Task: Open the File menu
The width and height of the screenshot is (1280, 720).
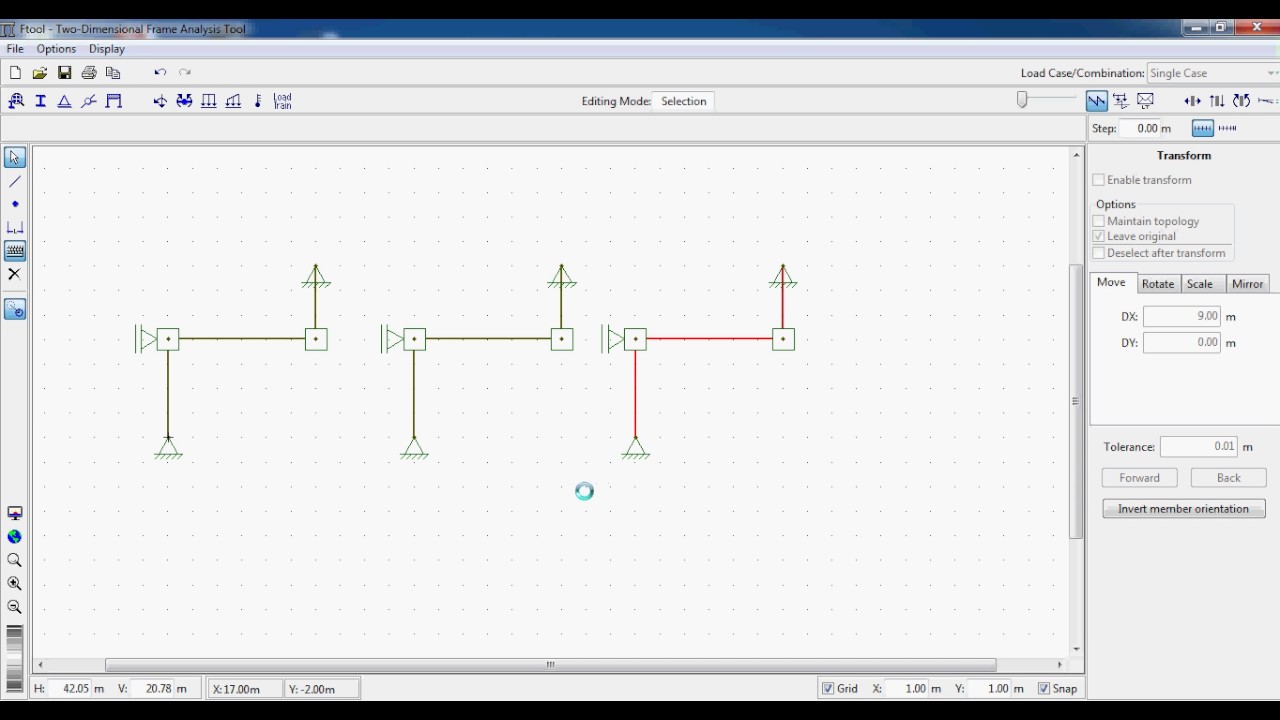Action: (15, 49)
